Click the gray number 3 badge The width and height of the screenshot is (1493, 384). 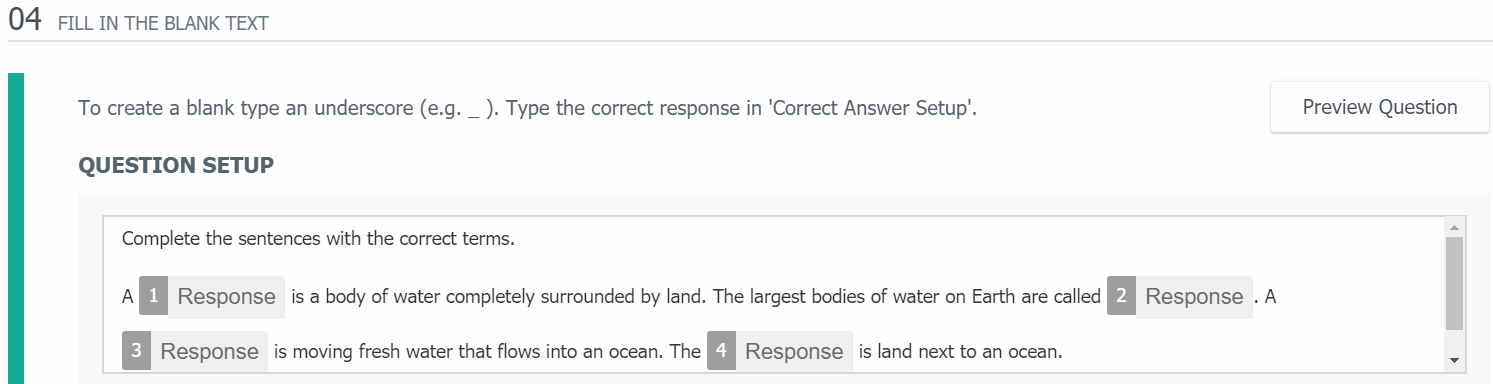tap(136, 352)
